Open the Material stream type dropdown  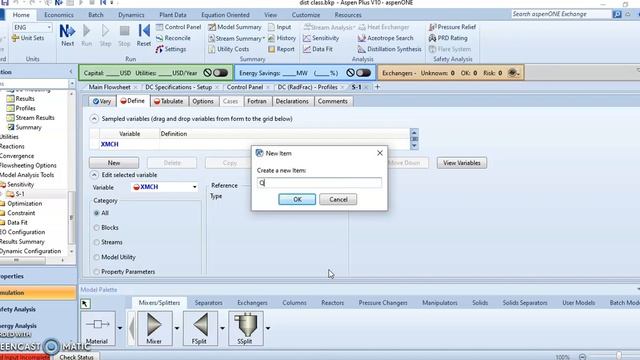point(120,328)
